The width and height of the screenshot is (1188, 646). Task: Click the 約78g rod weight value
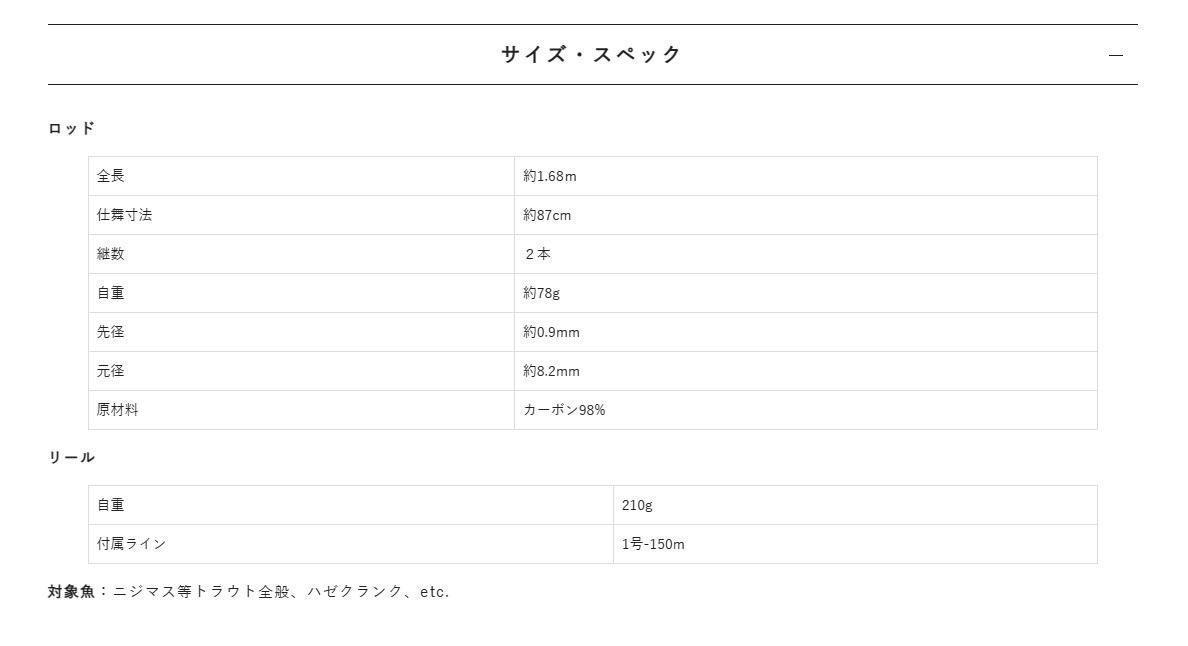[541, 293]
